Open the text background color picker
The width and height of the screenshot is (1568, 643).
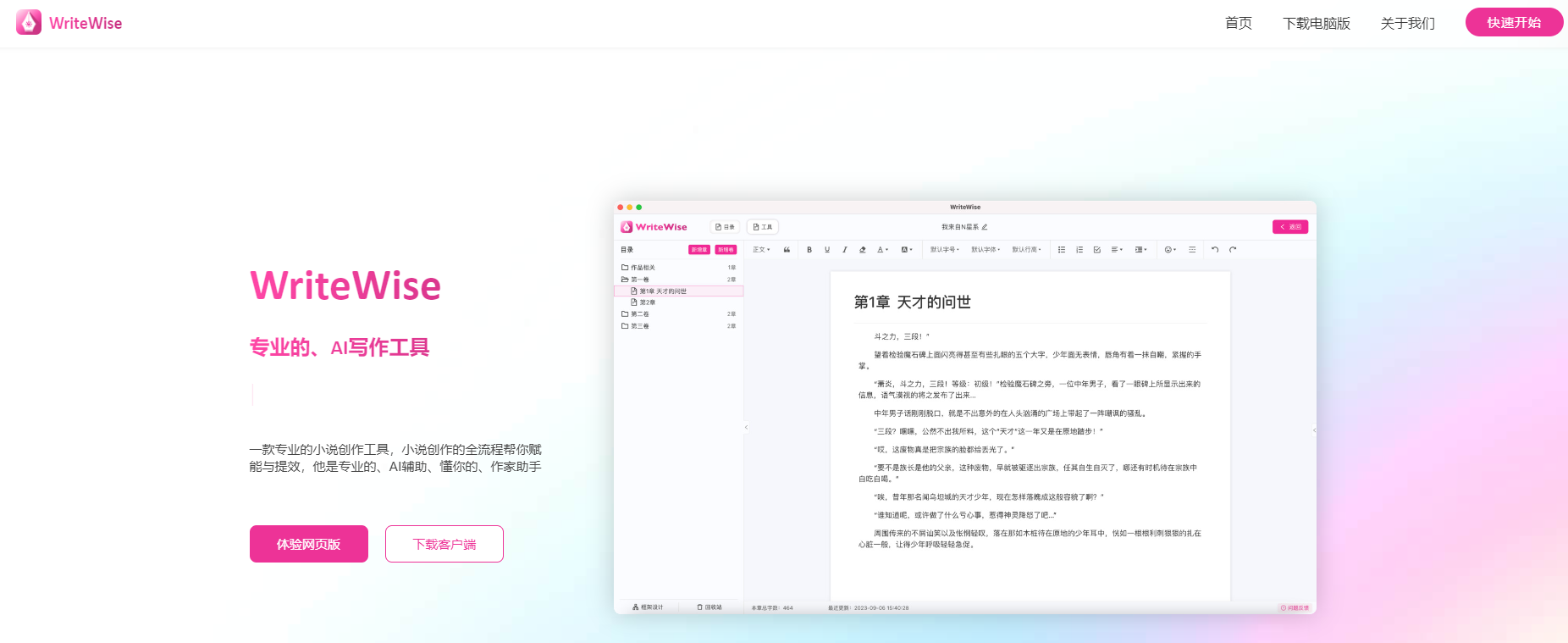[x=907, y=250]
